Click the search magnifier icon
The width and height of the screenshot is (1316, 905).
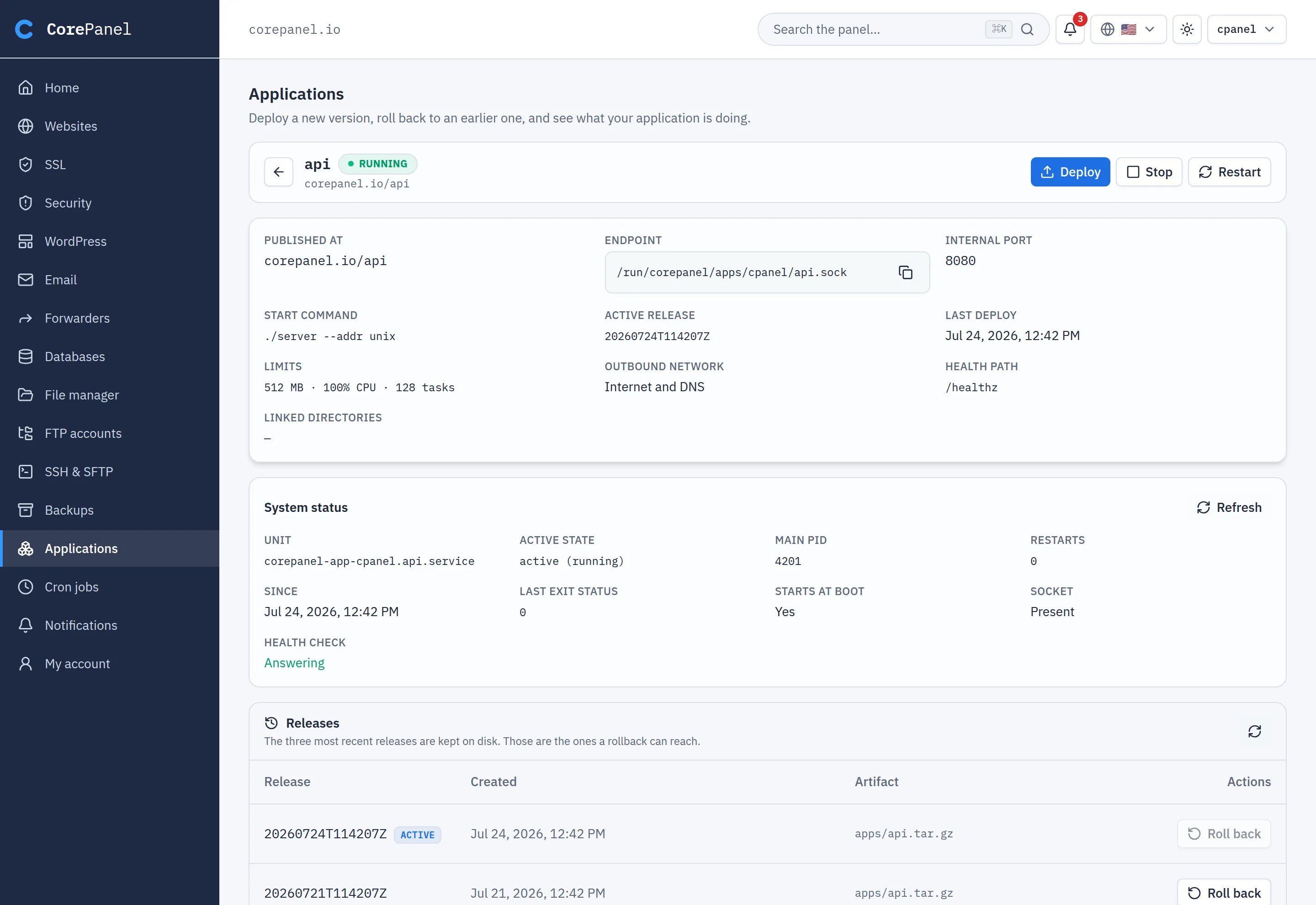coord(1027,30)
